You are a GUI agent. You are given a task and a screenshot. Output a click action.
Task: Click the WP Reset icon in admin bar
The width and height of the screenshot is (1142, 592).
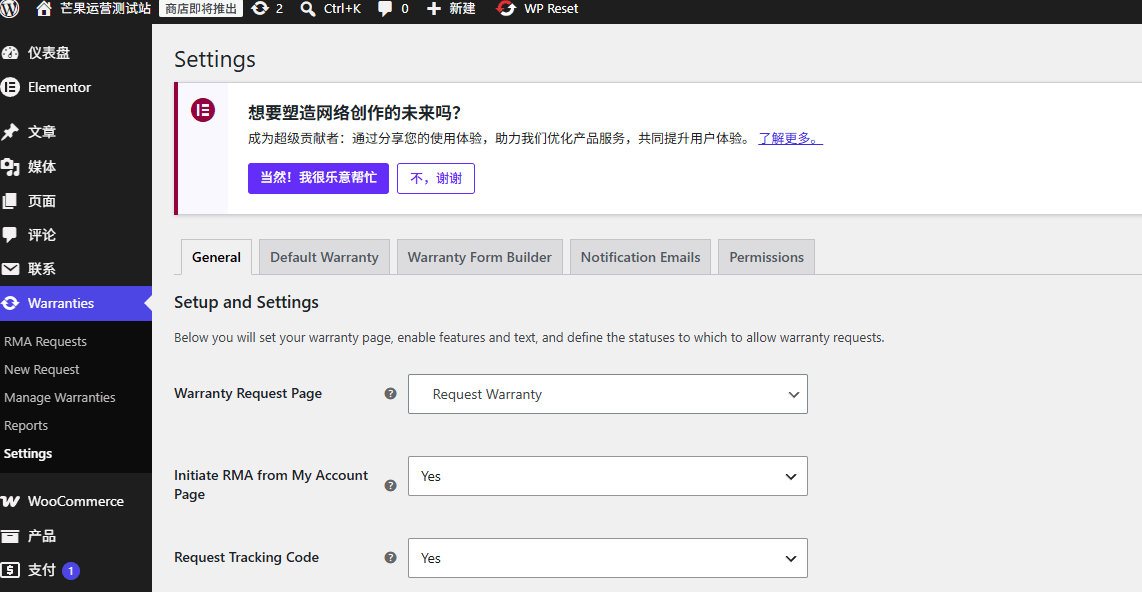pos(505,9)
